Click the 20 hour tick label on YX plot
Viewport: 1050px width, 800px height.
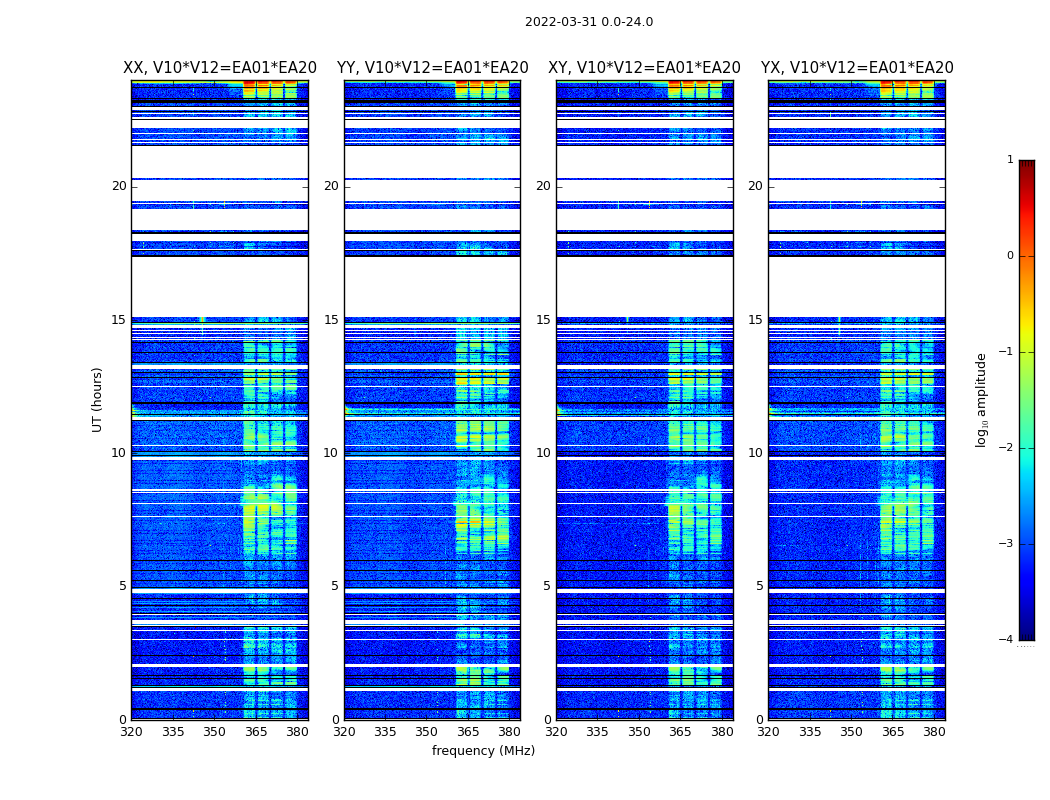point(755,186)
